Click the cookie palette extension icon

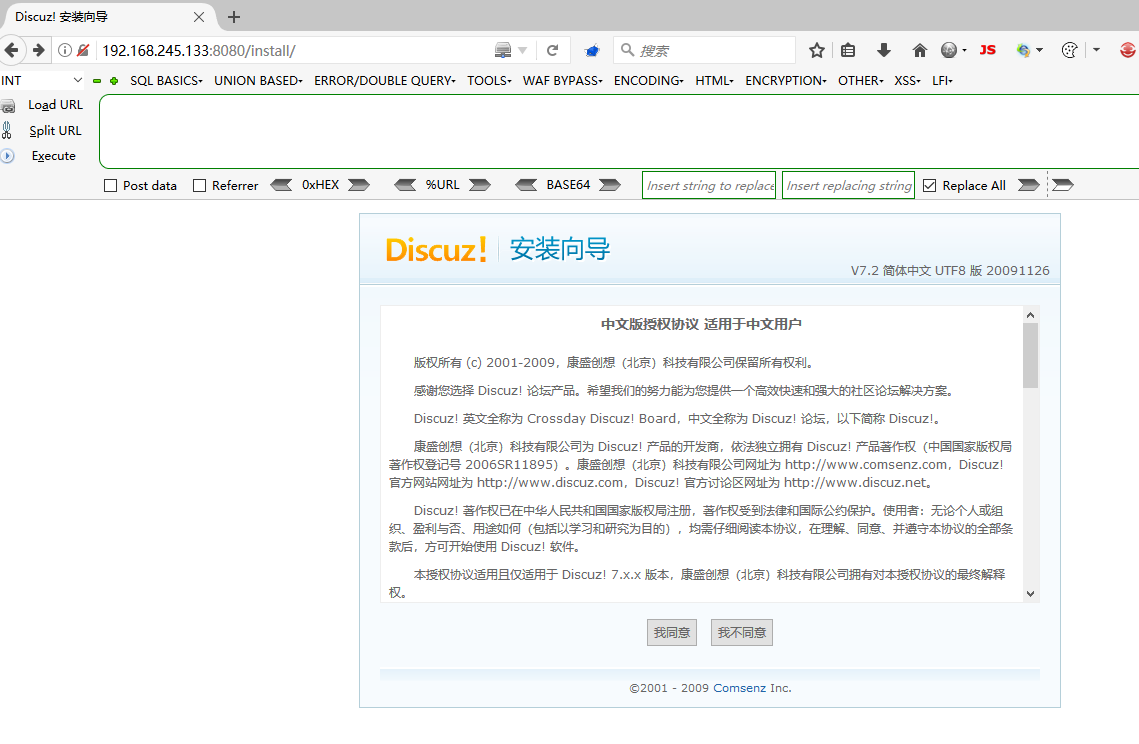[1069, 50]
